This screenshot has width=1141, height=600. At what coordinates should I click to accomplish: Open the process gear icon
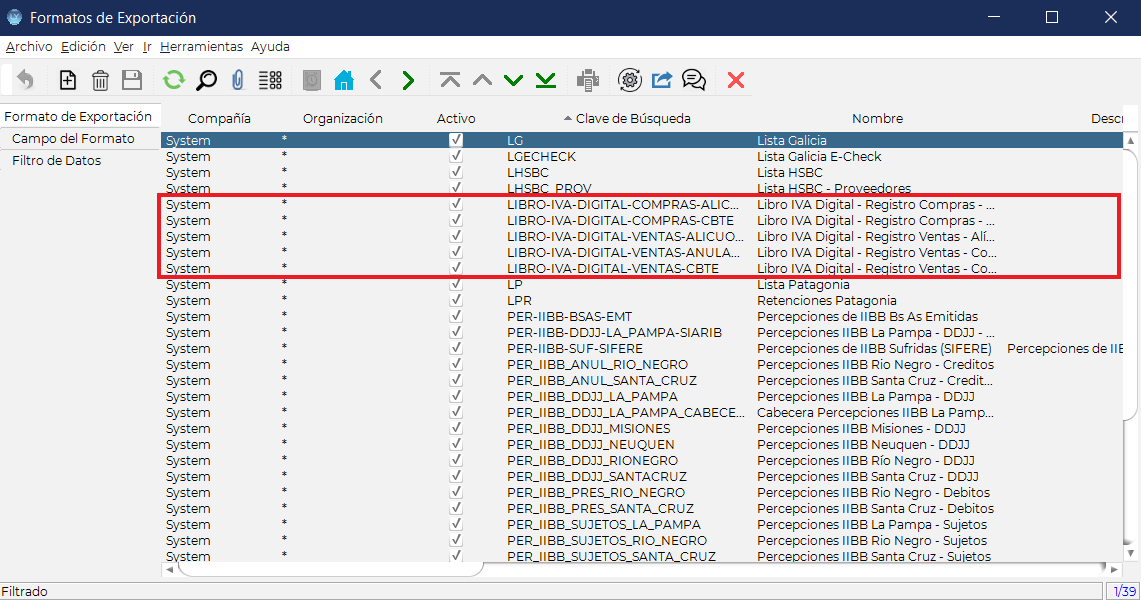pyautogui.click(x=629, y=80)
